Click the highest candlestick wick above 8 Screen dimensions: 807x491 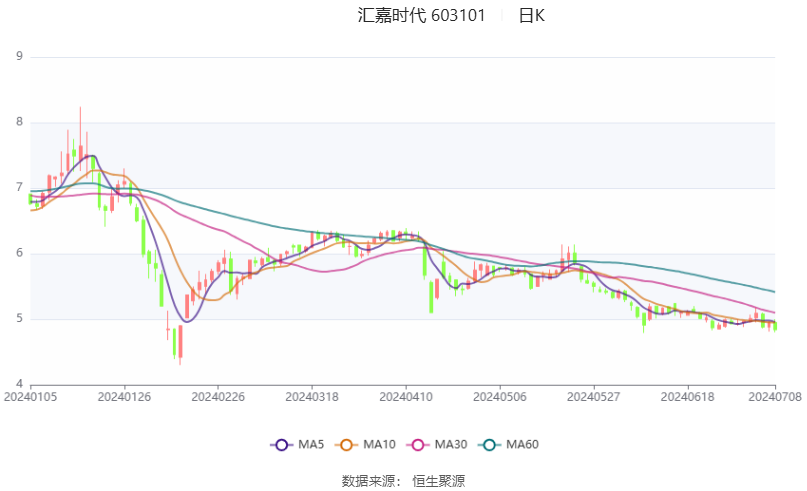80,126
